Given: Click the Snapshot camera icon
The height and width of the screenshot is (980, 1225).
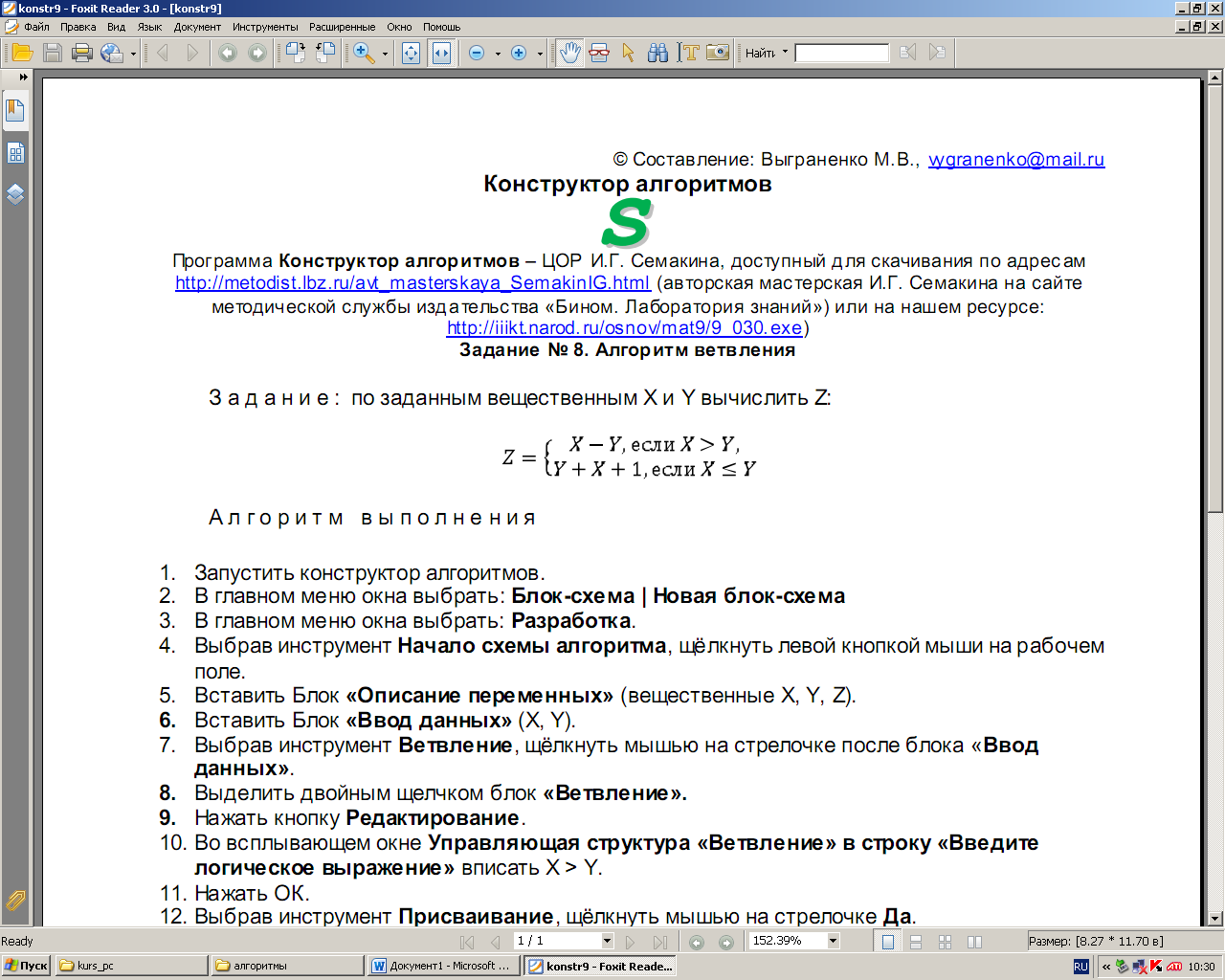Looking at the screenshot, I should [718, 53].
